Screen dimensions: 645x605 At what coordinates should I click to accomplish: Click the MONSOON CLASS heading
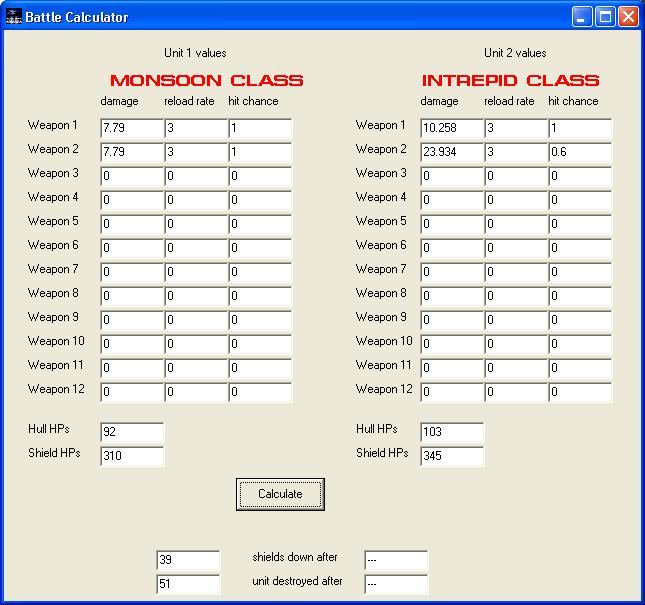(x=206, y=80)
